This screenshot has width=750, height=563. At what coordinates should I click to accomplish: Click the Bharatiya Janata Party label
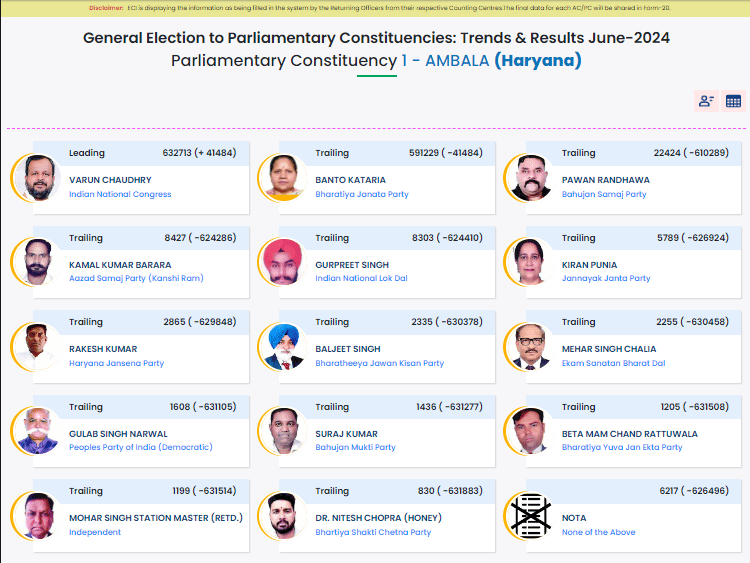pos(362,194)
